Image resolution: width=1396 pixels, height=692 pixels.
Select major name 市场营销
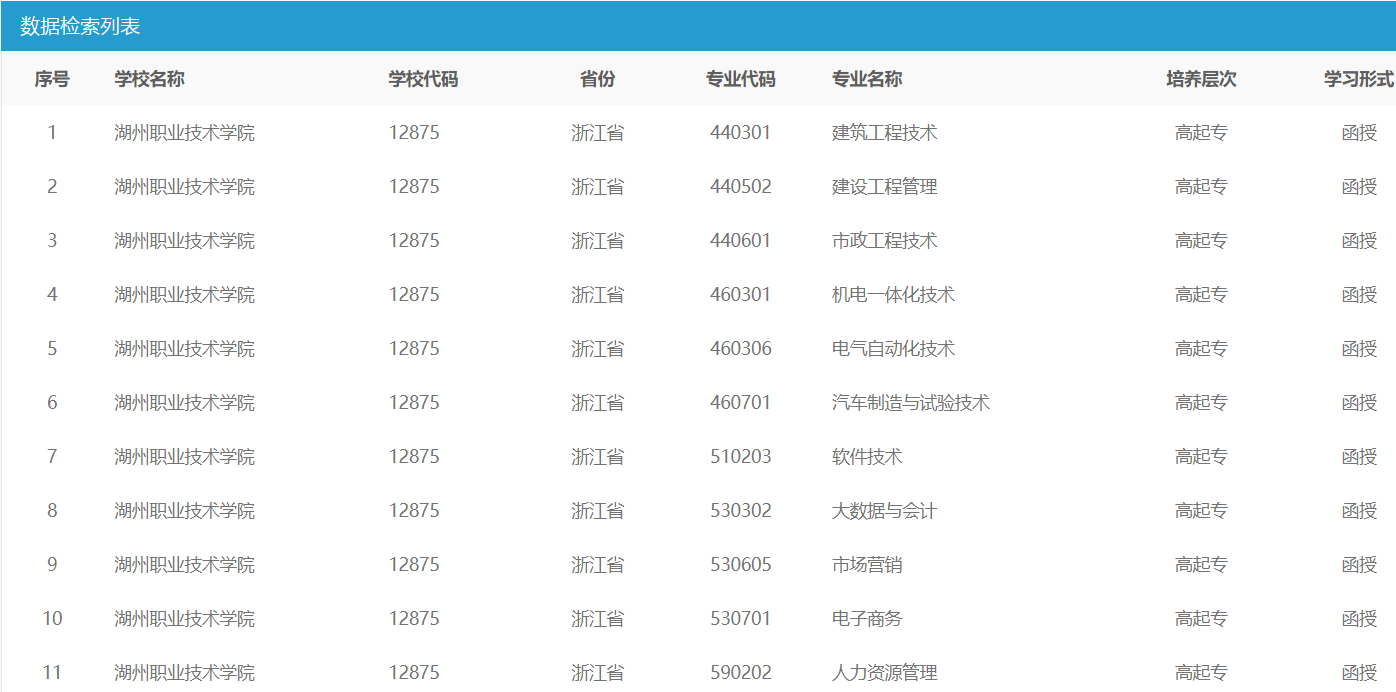867,565
